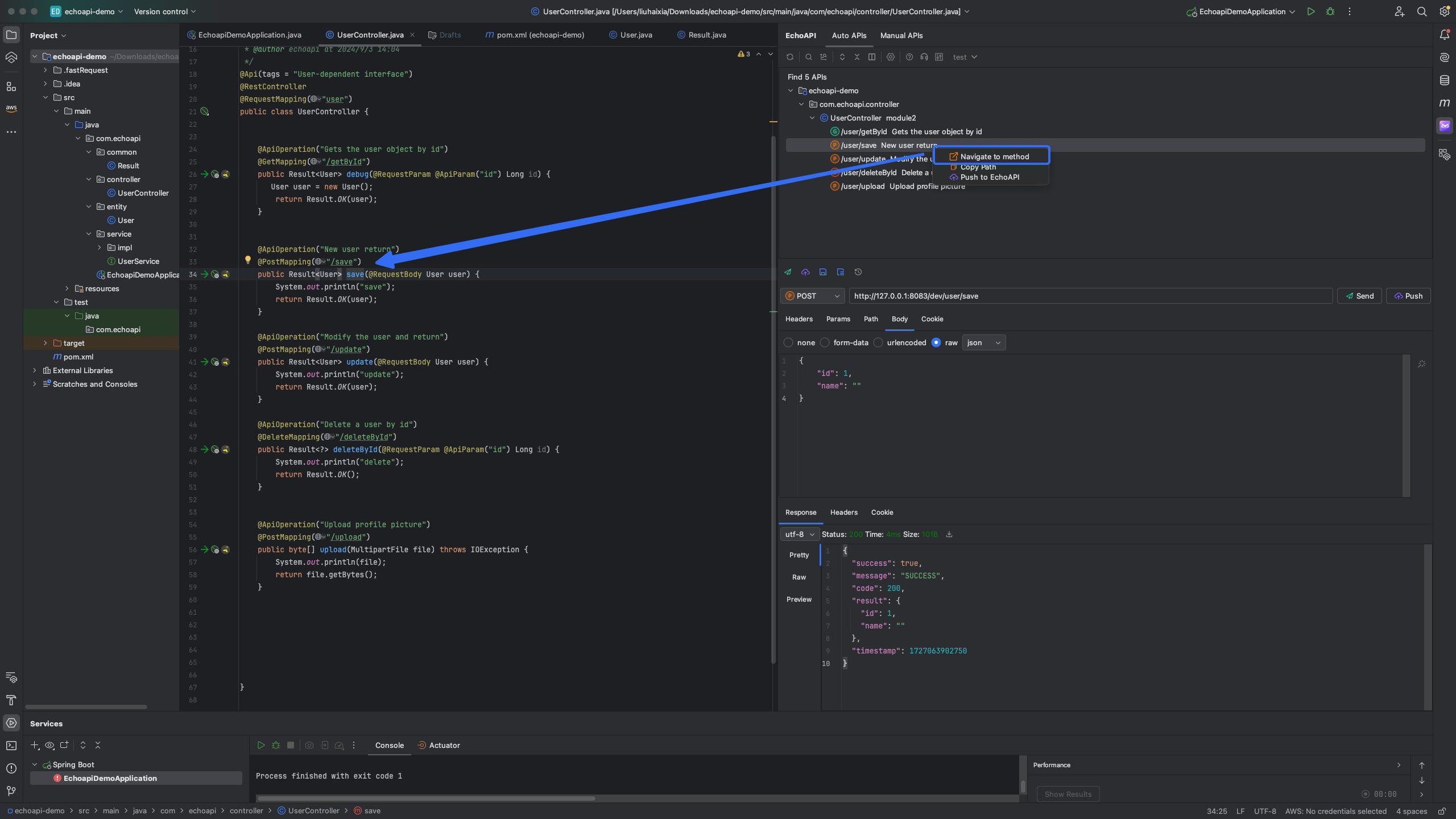Open the AWS Toolkit sidebar icon
Viewport: 1456px width, 819px height.
point(11,108)
